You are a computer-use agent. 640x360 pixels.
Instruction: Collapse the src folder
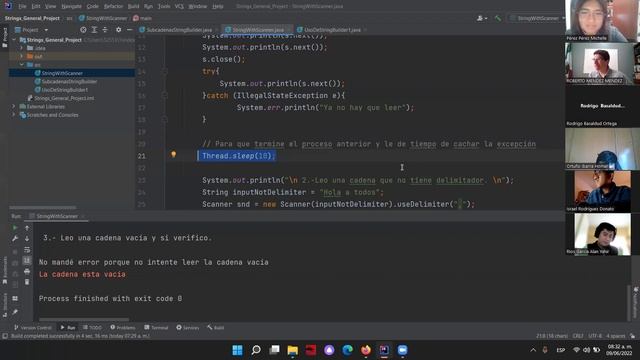click(x=22, y=65)
